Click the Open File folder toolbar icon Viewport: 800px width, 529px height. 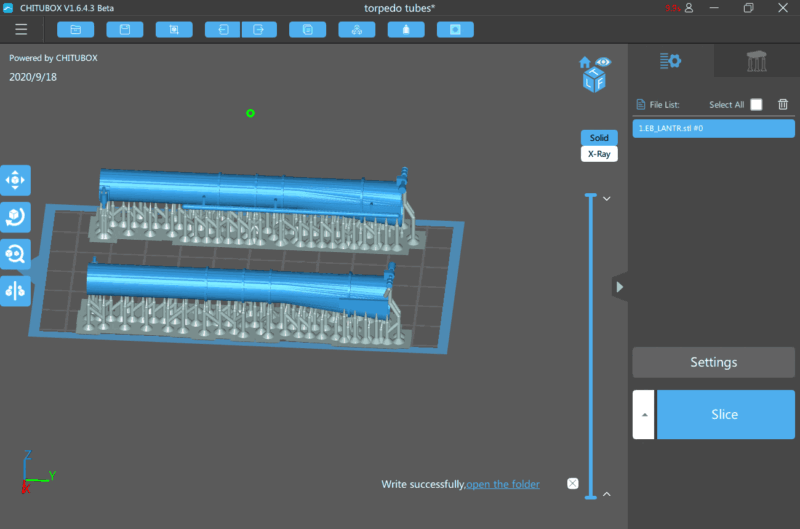pyautogui.click(x=76, y=30)
